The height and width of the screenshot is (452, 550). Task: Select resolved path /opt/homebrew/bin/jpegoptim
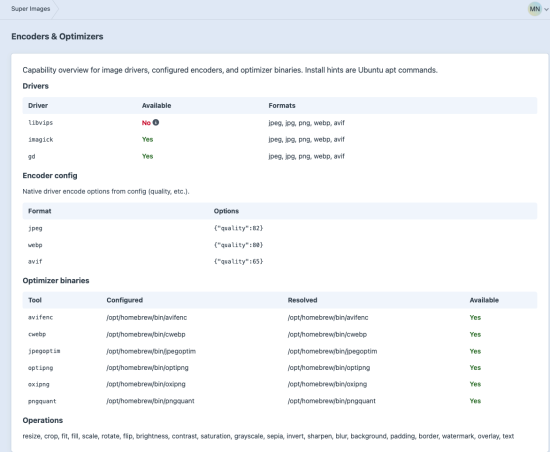click(x=333, y=351)
